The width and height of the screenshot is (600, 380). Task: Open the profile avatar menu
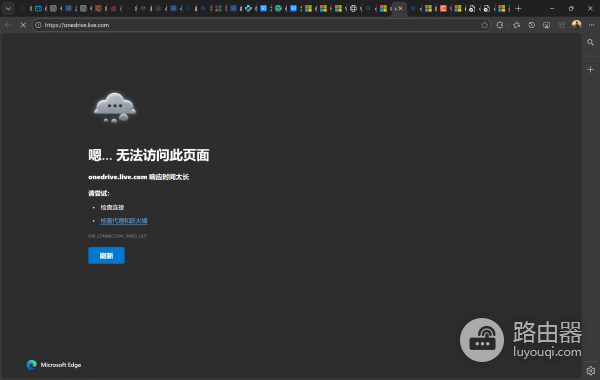[576, 25]
